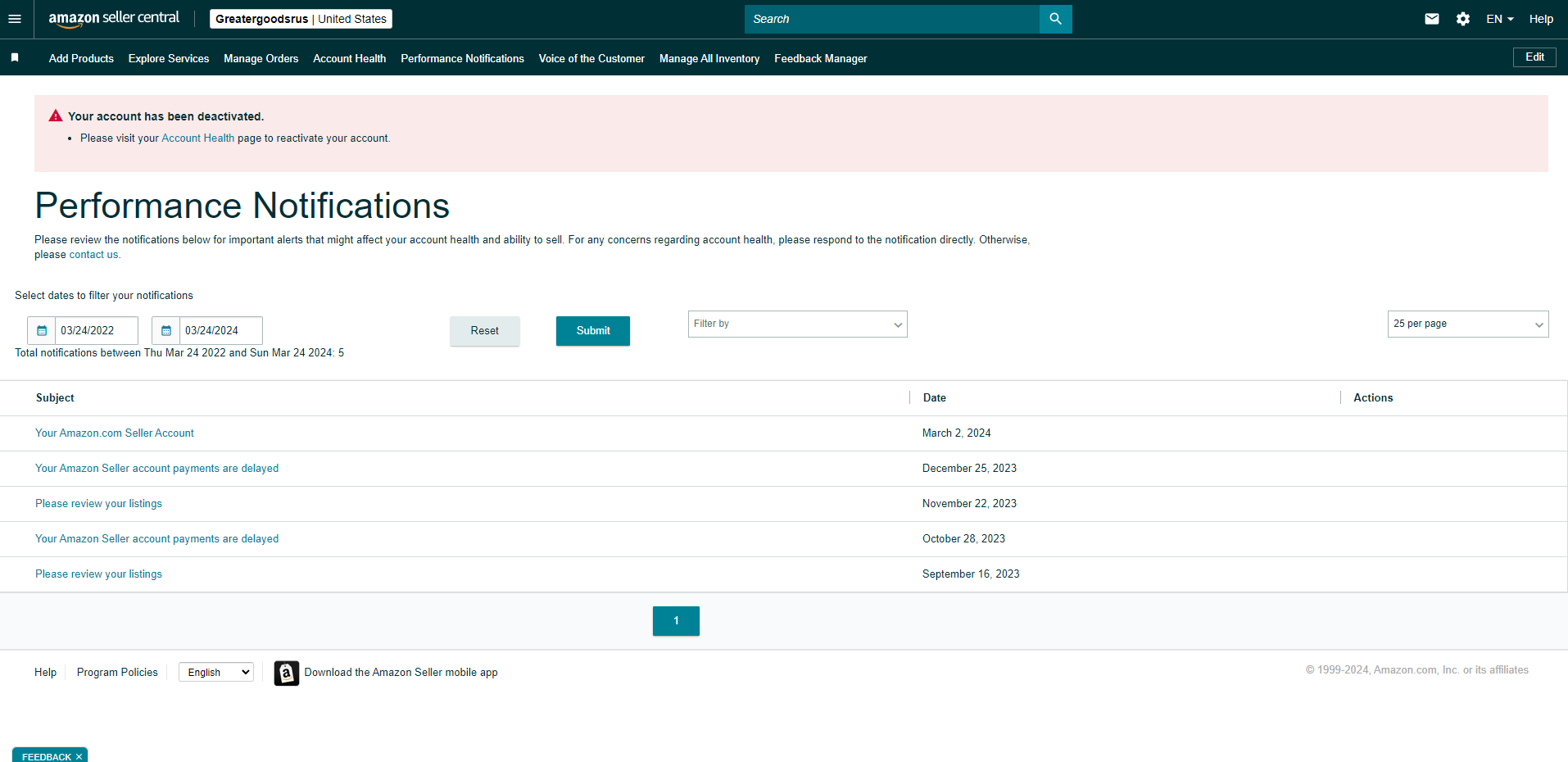
Task: Click the Subject column header
Action: click(x=55, y=398)
